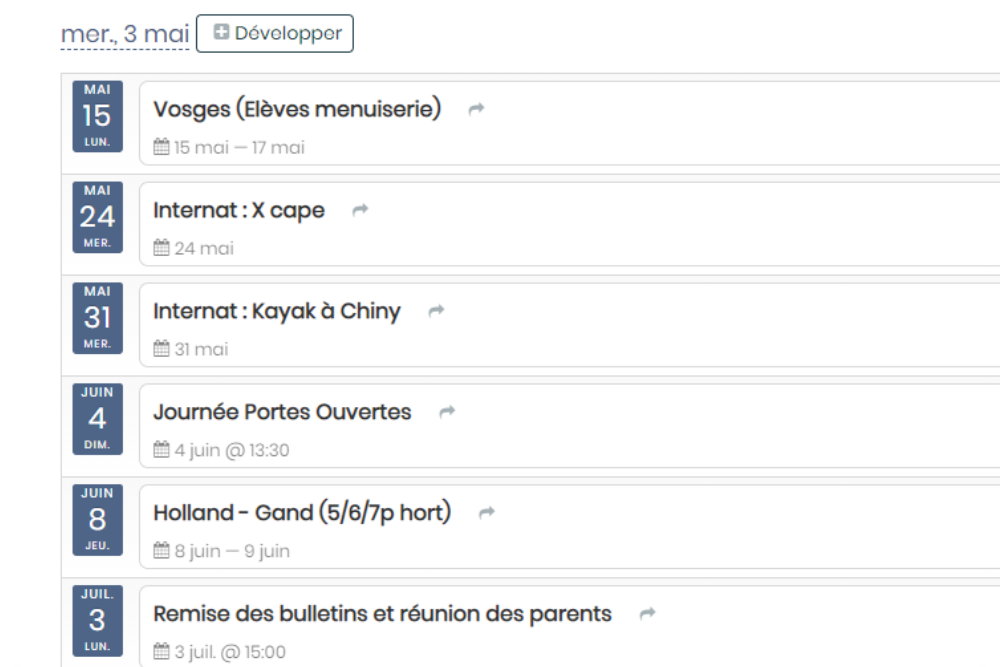The image size is (1000, 667).
Task: Open Journée Portes Ouvertes event details
Action: 282,412
